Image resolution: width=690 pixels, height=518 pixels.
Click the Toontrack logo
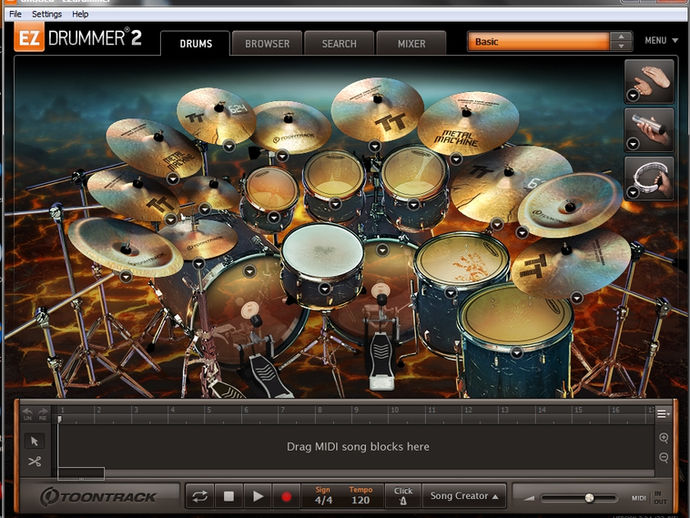click(x=99, y=496)
